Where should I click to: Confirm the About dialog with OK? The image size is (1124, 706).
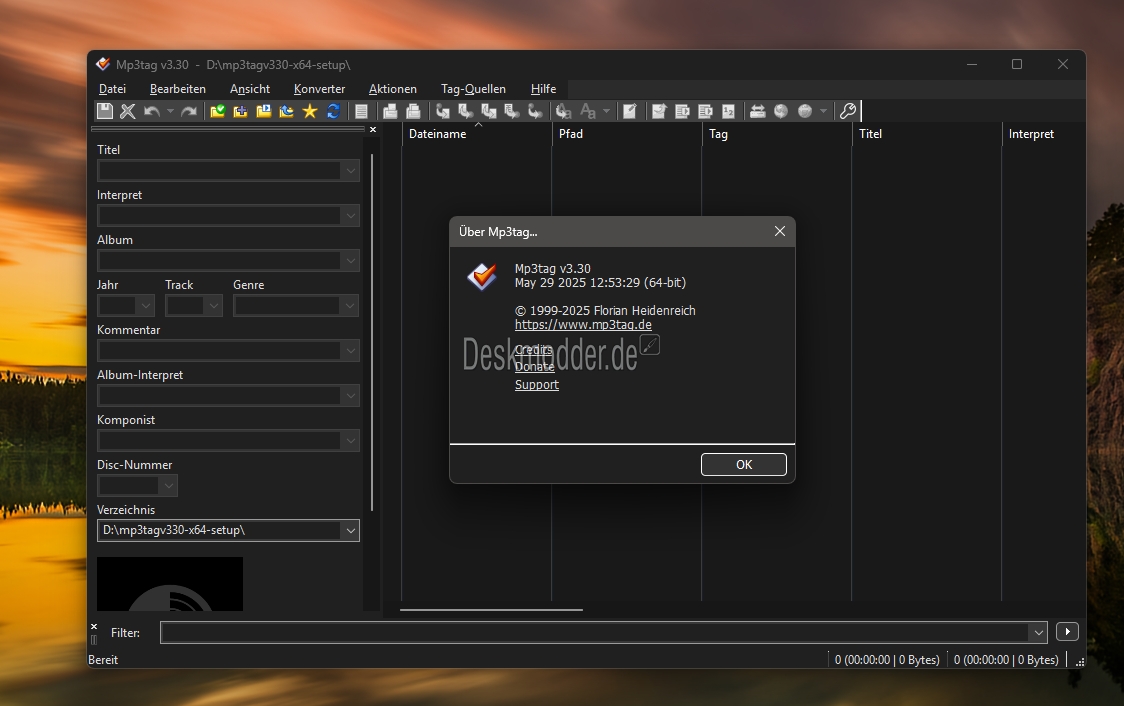click(x=743, y=464)
